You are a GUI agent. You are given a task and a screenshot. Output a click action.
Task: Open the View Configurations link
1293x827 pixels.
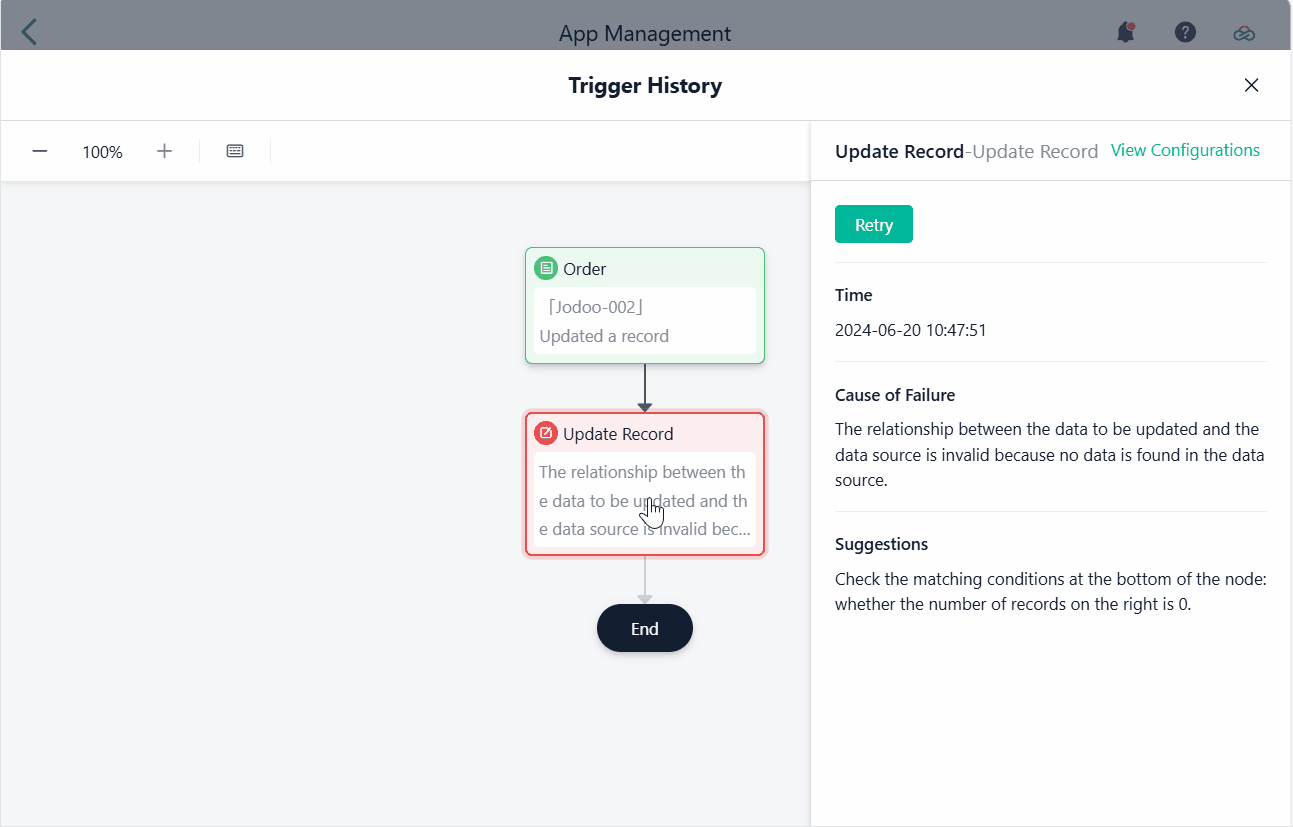point(1185,150)
